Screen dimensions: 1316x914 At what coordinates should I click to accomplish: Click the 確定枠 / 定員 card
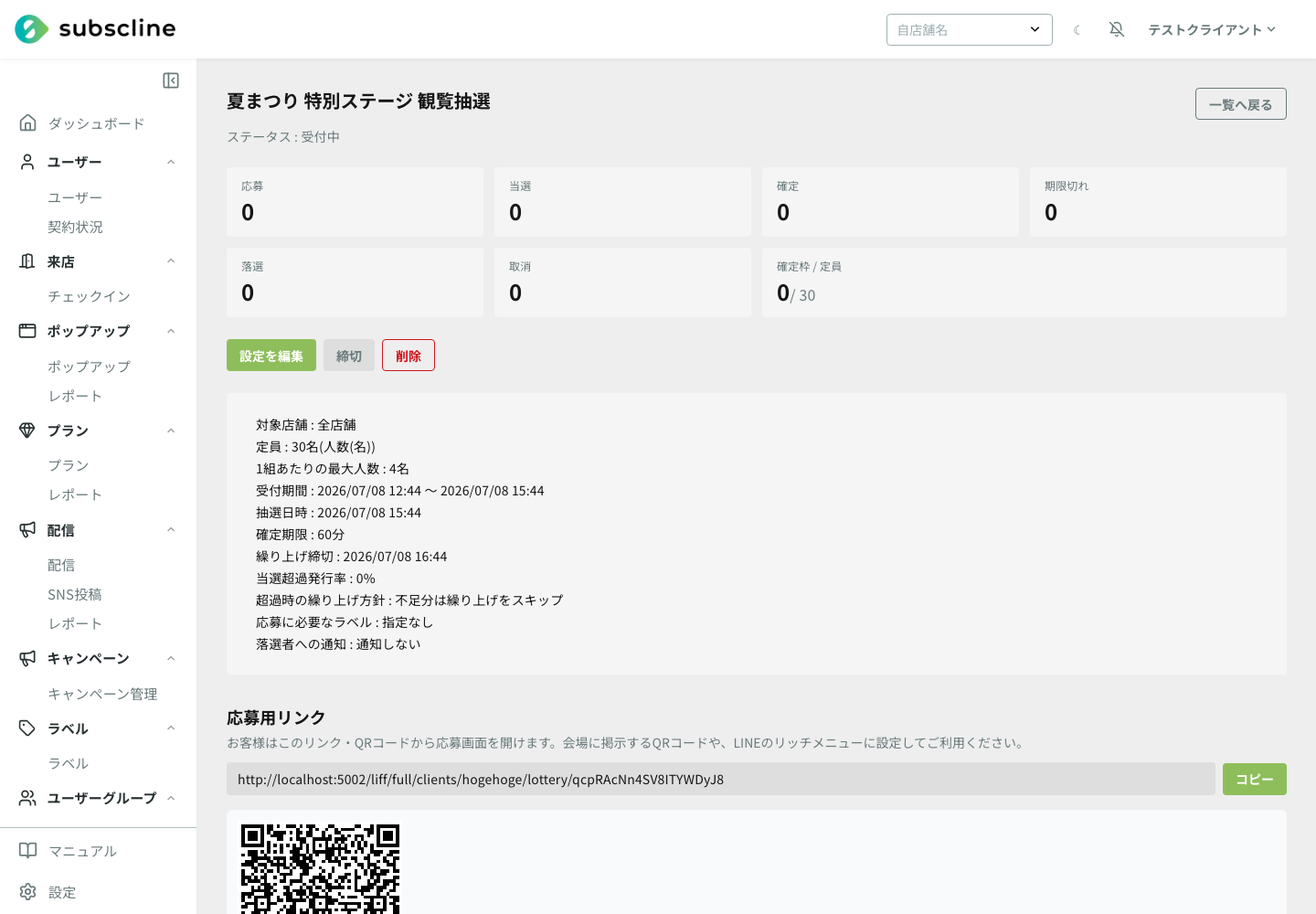[x=1024, y=282]
